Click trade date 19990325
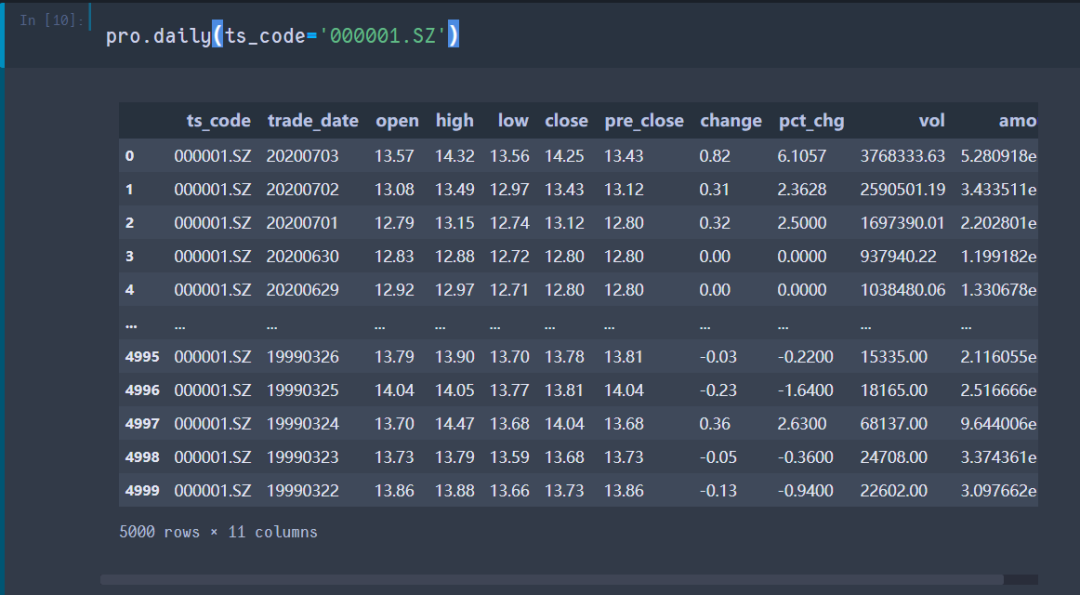The image size is (1080, 595). [302, 390]
